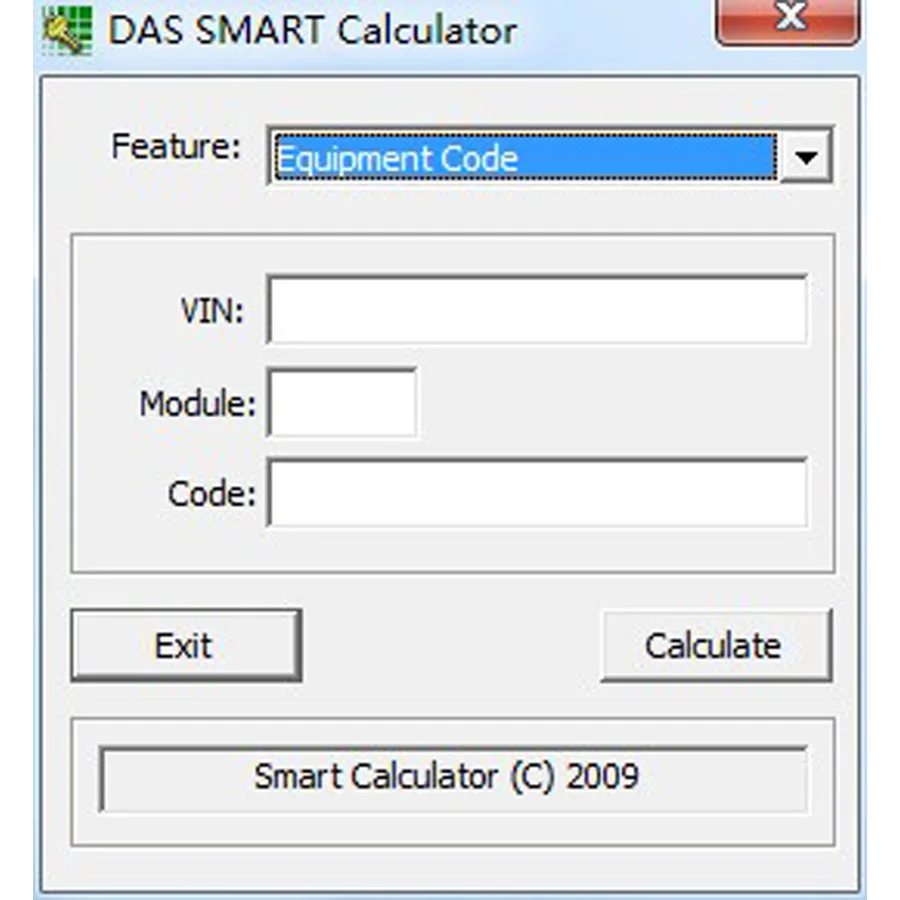Close the DAS SMART Calculator window

(788, 21)
